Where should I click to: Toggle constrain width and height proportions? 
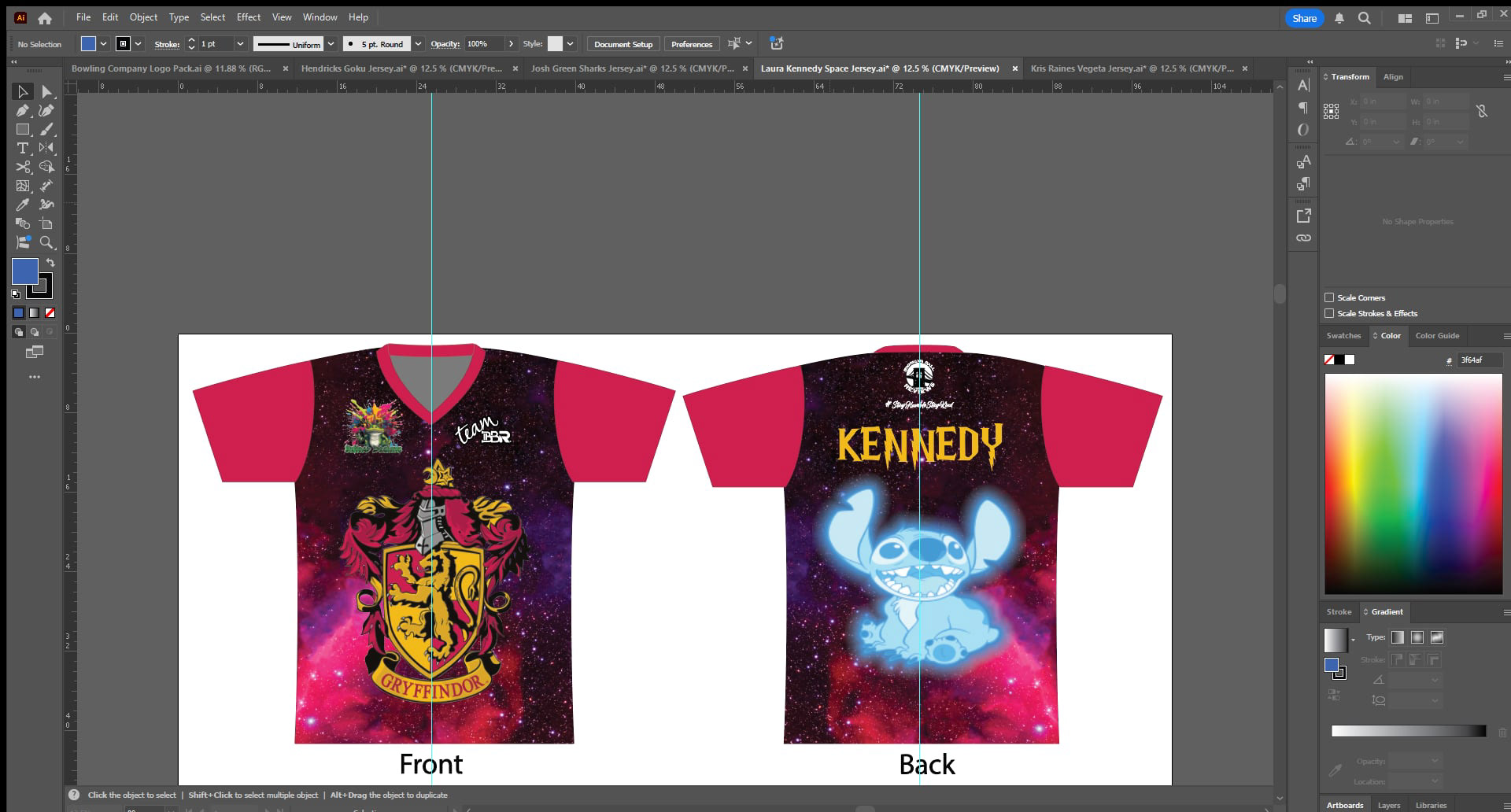point(1482,111)
